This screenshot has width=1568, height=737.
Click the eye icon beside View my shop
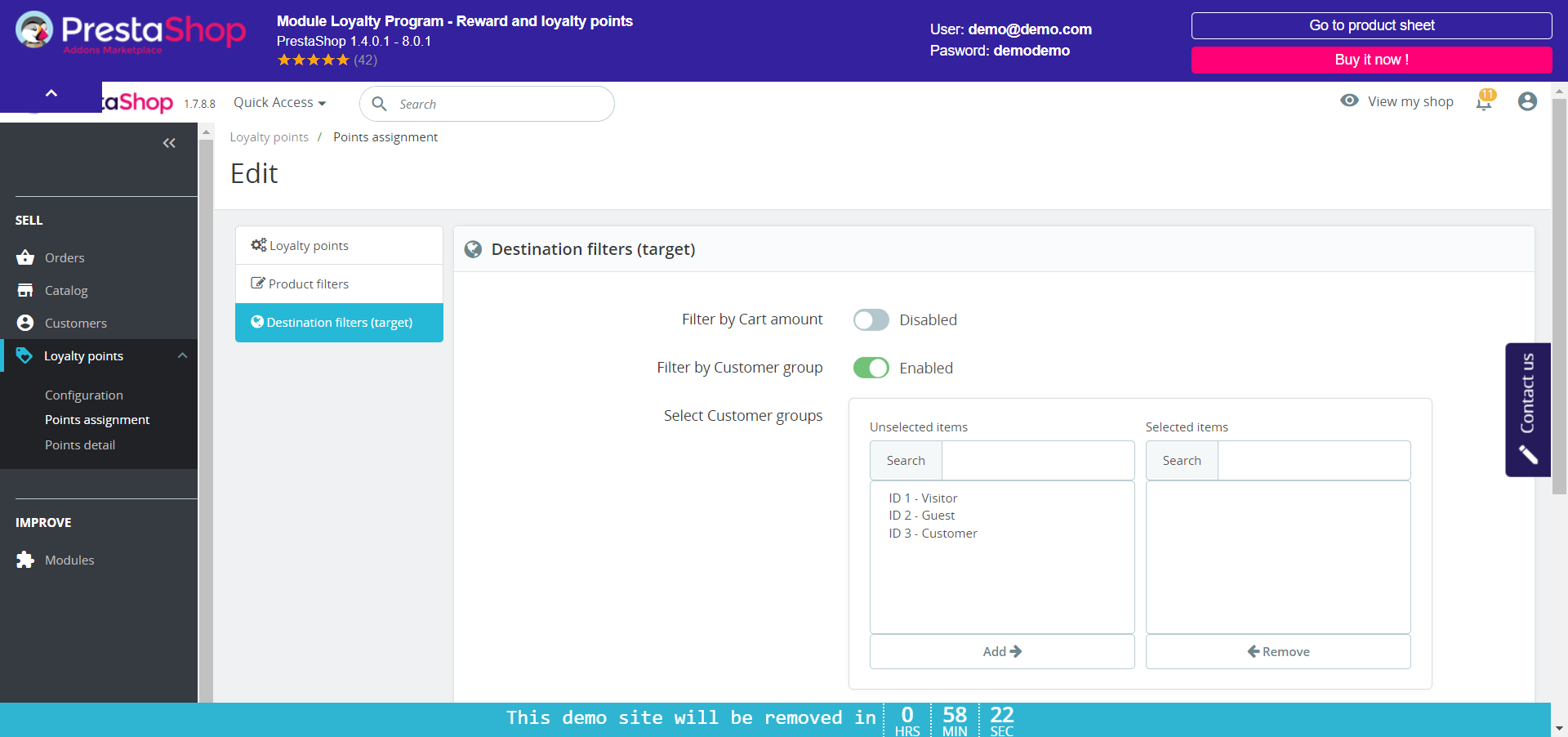(x=1349, y=100)
